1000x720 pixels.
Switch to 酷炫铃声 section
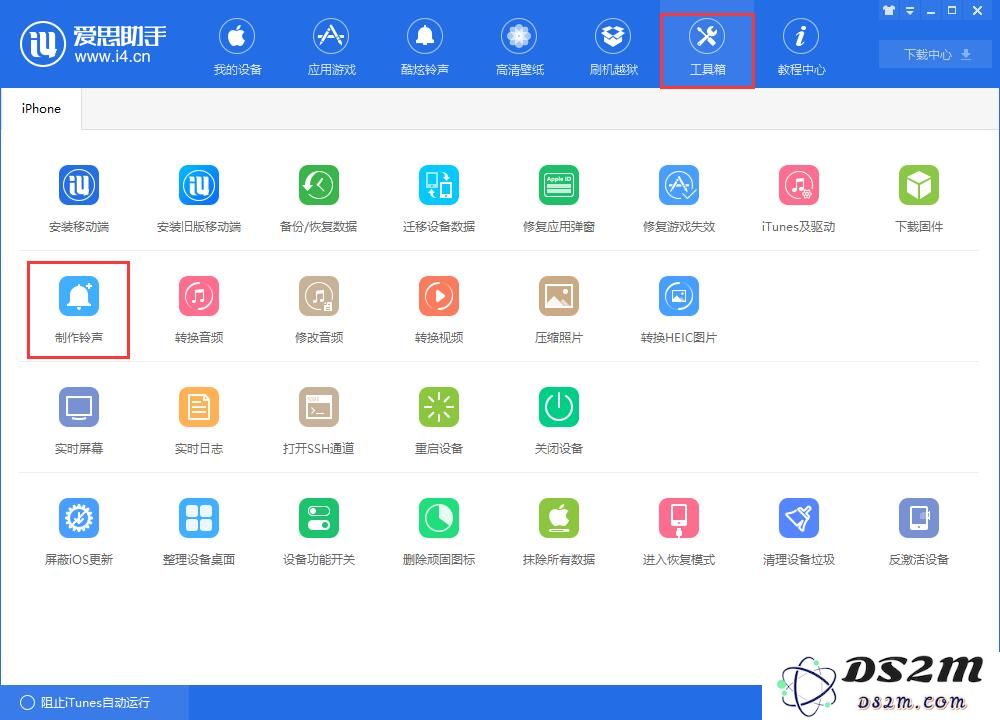425,48
